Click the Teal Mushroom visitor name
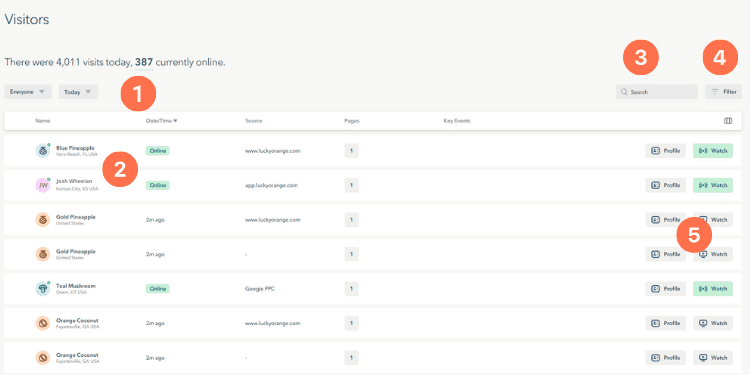 [x=76, y=286]
